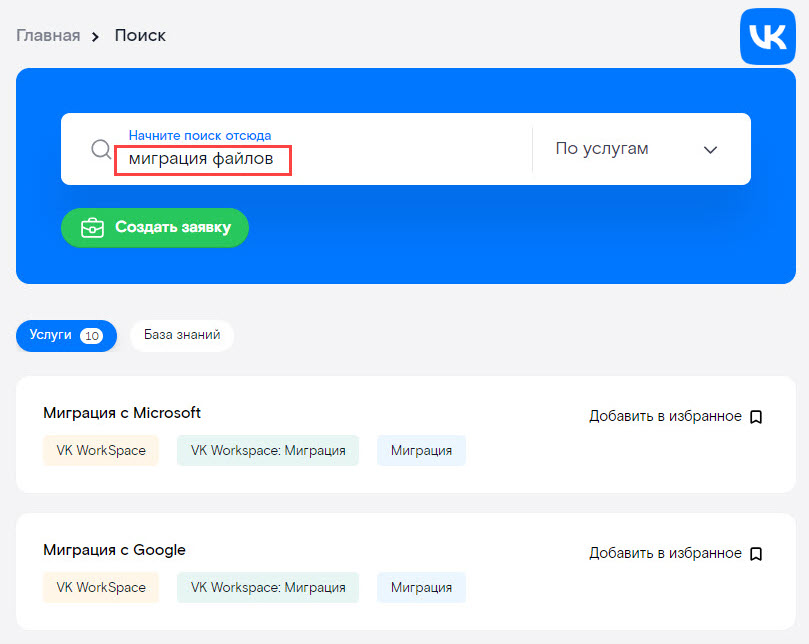Open the Миграция с Microsoft service
The height and width of the screenshot is (644, 809).
pyautogui.click(x=122, y=413)
